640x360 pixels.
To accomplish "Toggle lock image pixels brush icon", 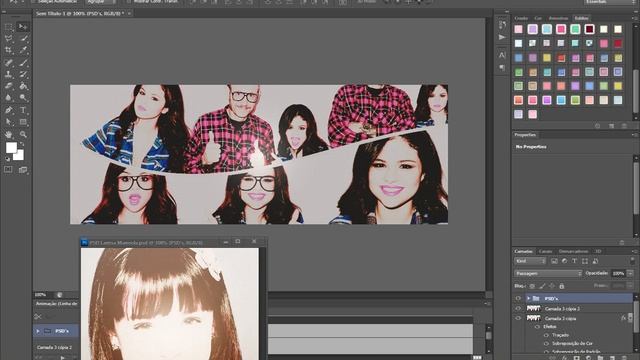I will pos(542,286).
